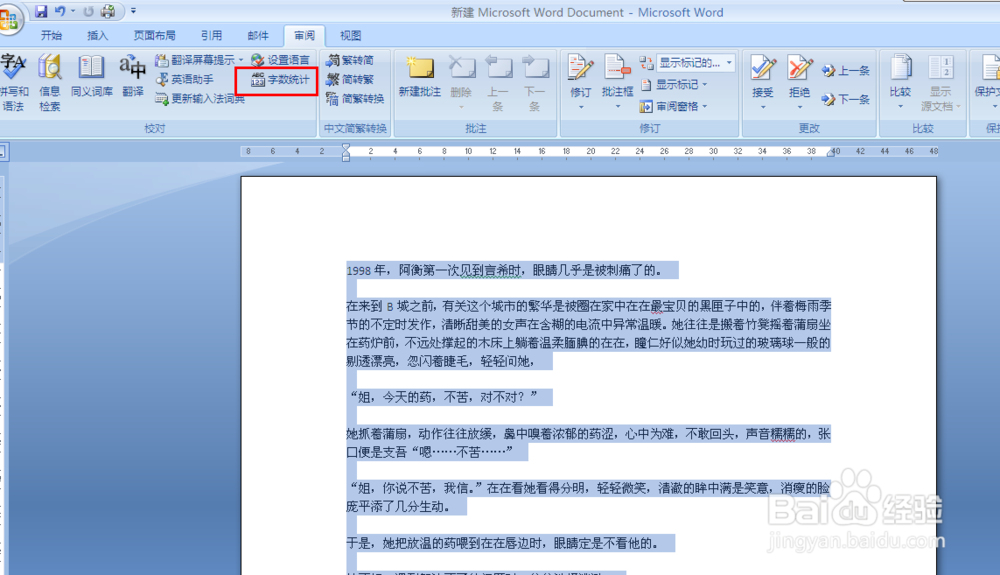Screen dimensions: 1000x575
Task: Open 简繁转换 dialog
Action: [355, 99]
